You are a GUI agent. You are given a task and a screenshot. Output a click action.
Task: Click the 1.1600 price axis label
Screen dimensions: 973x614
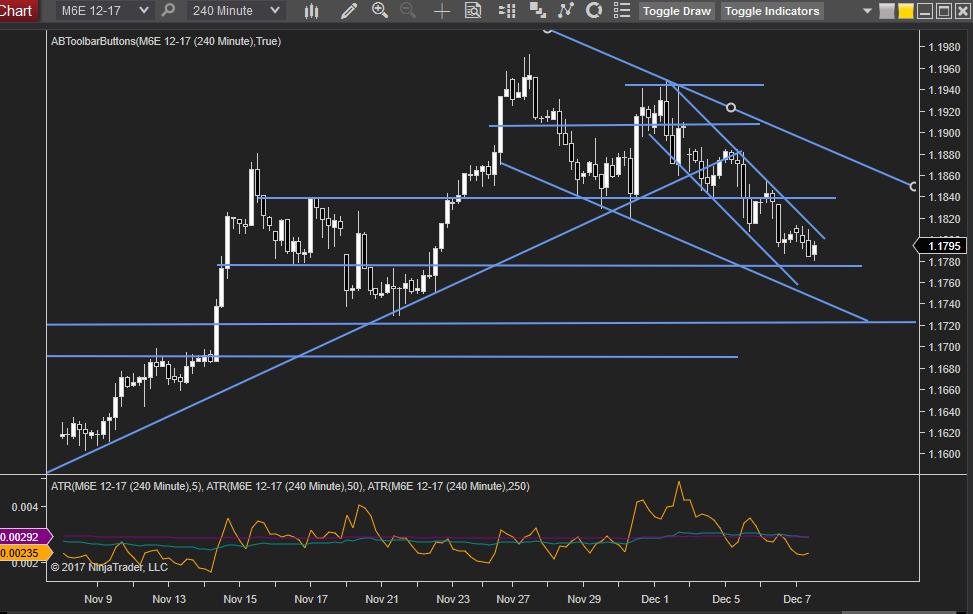pos(944,454)
